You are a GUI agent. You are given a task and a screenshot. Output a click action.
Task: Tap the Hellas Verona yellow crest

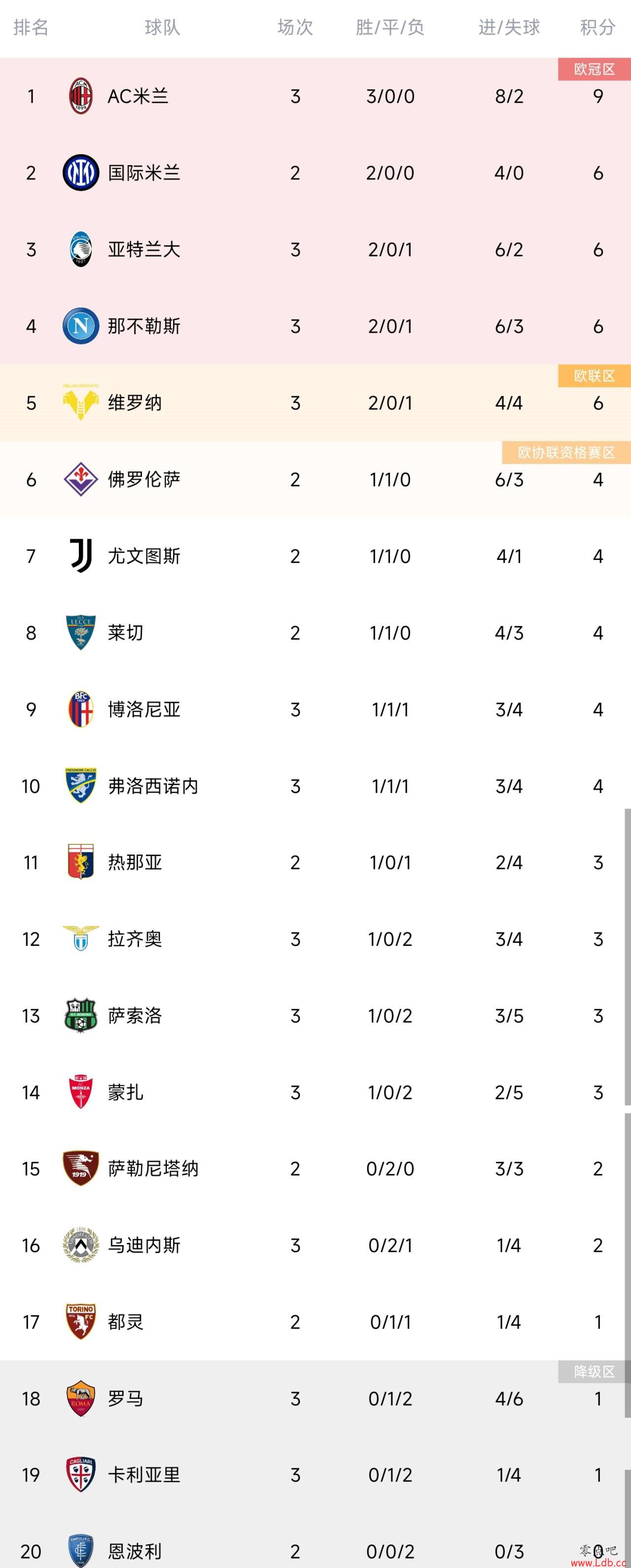pyautogui.click(x=81, y=402)
